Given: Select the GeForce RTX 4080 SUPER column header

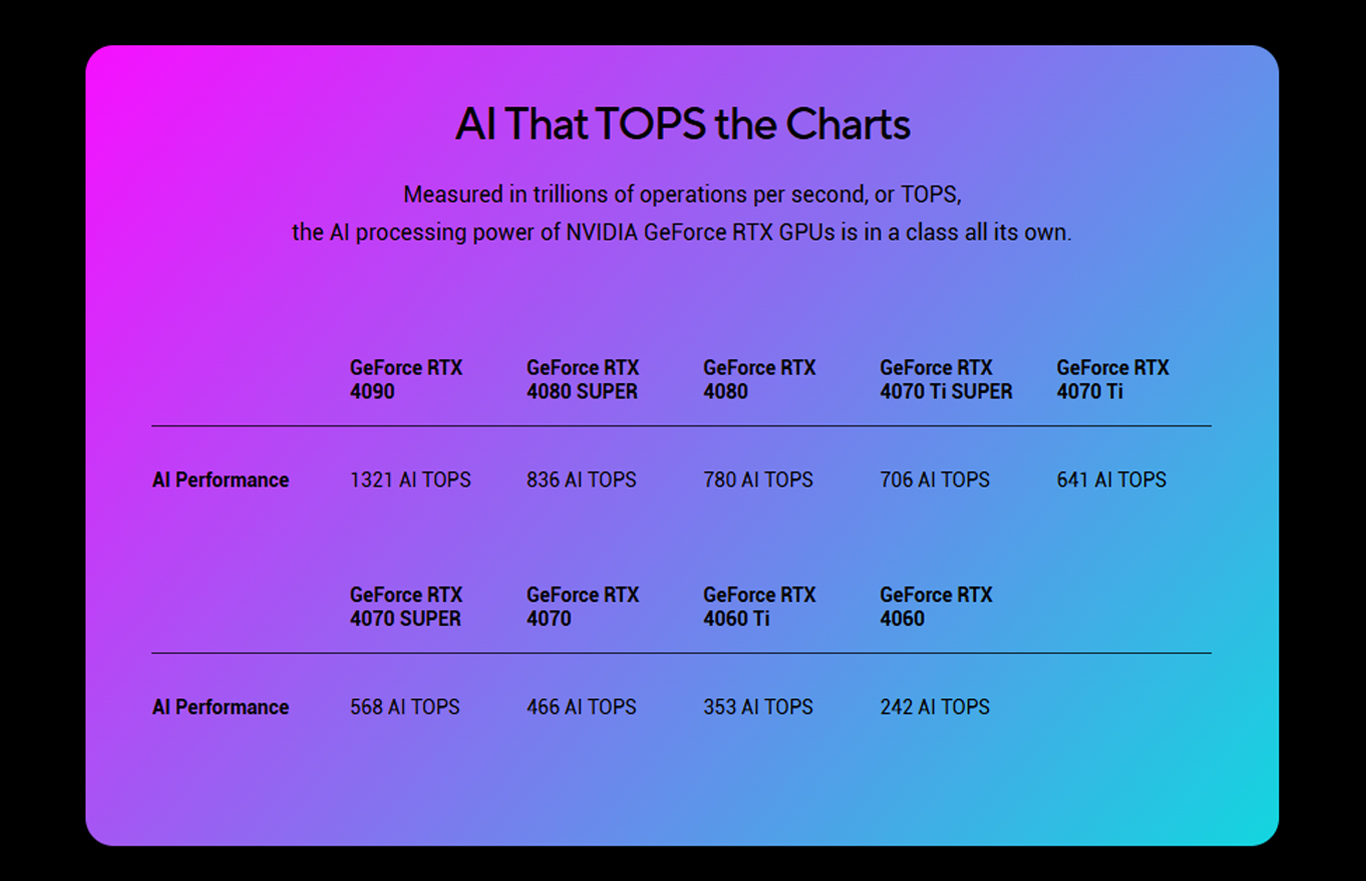Looking at the screenshot, I should [x=583, y=380].
